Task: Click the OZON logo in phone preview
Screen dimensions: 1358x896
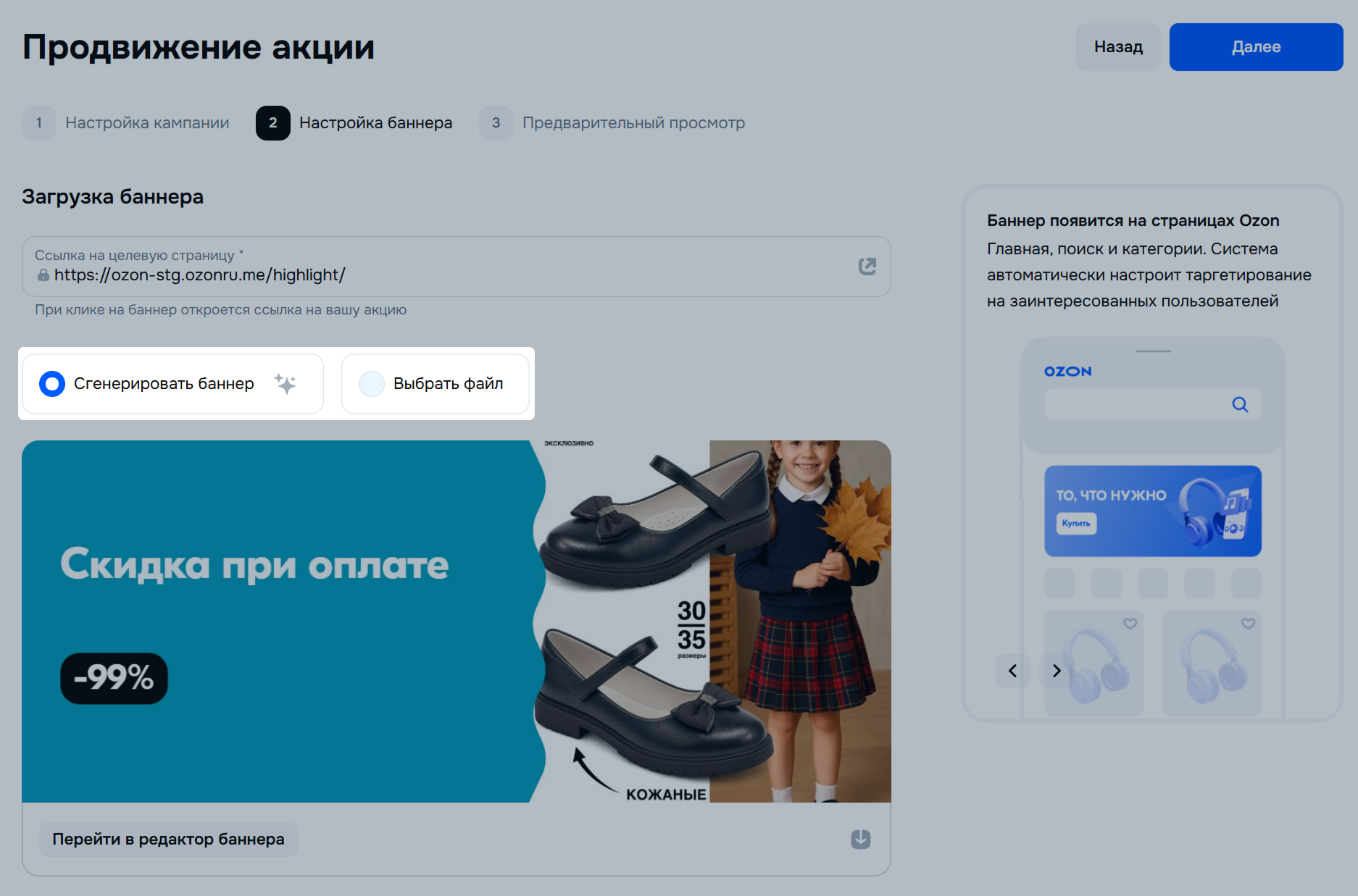Action: click(x=1067, y=372)
